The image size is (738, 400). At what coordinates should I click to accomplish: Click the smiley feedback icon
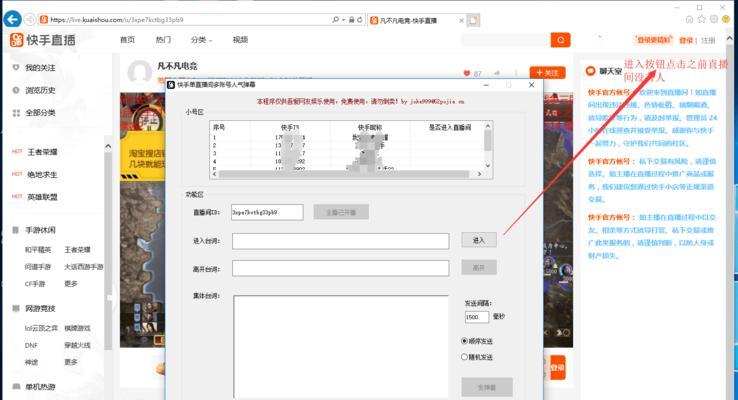[726, 19]
